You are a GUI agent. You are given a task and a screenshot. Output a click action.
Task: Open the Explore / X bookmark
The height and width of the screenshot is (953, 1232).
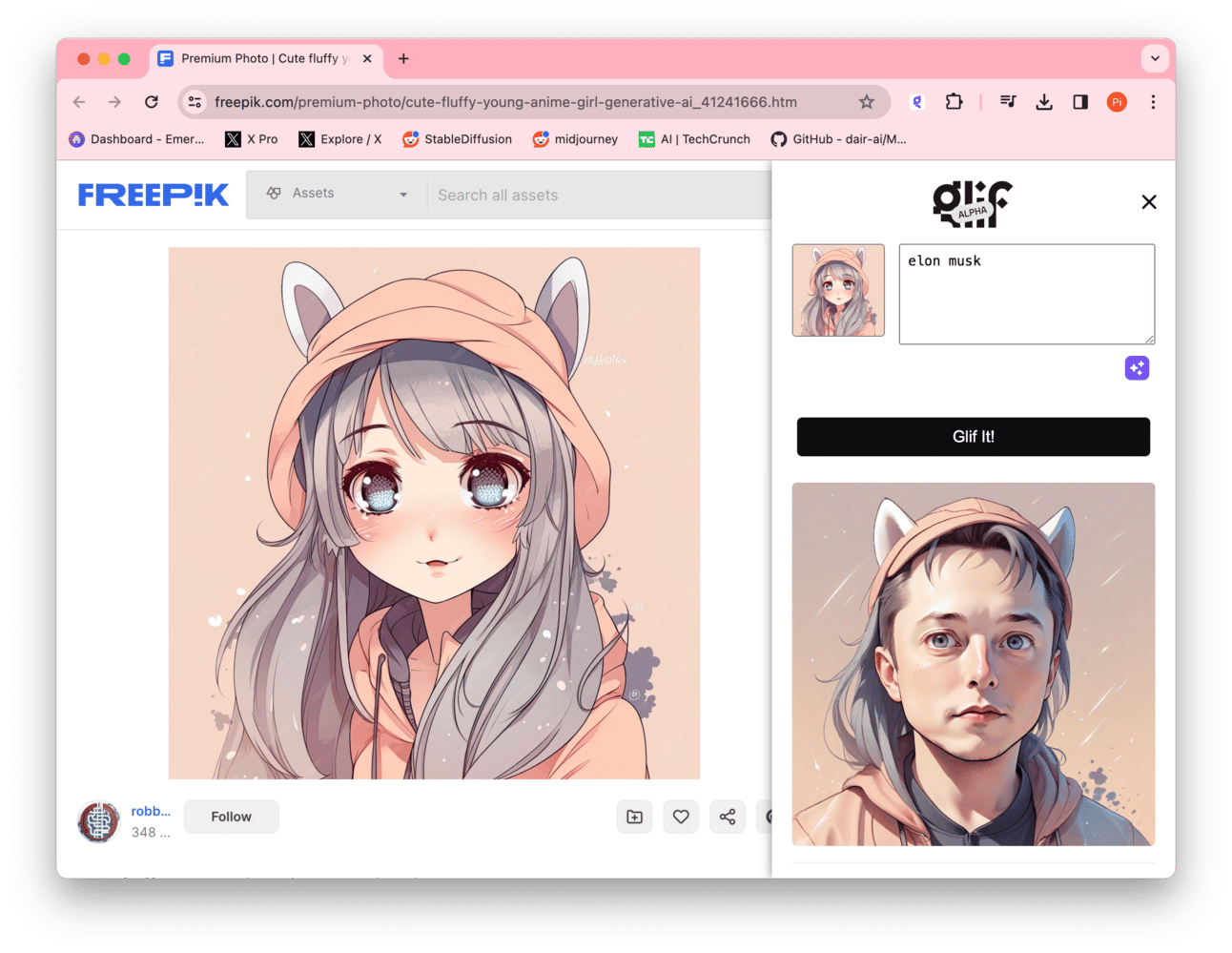(340, 139)
